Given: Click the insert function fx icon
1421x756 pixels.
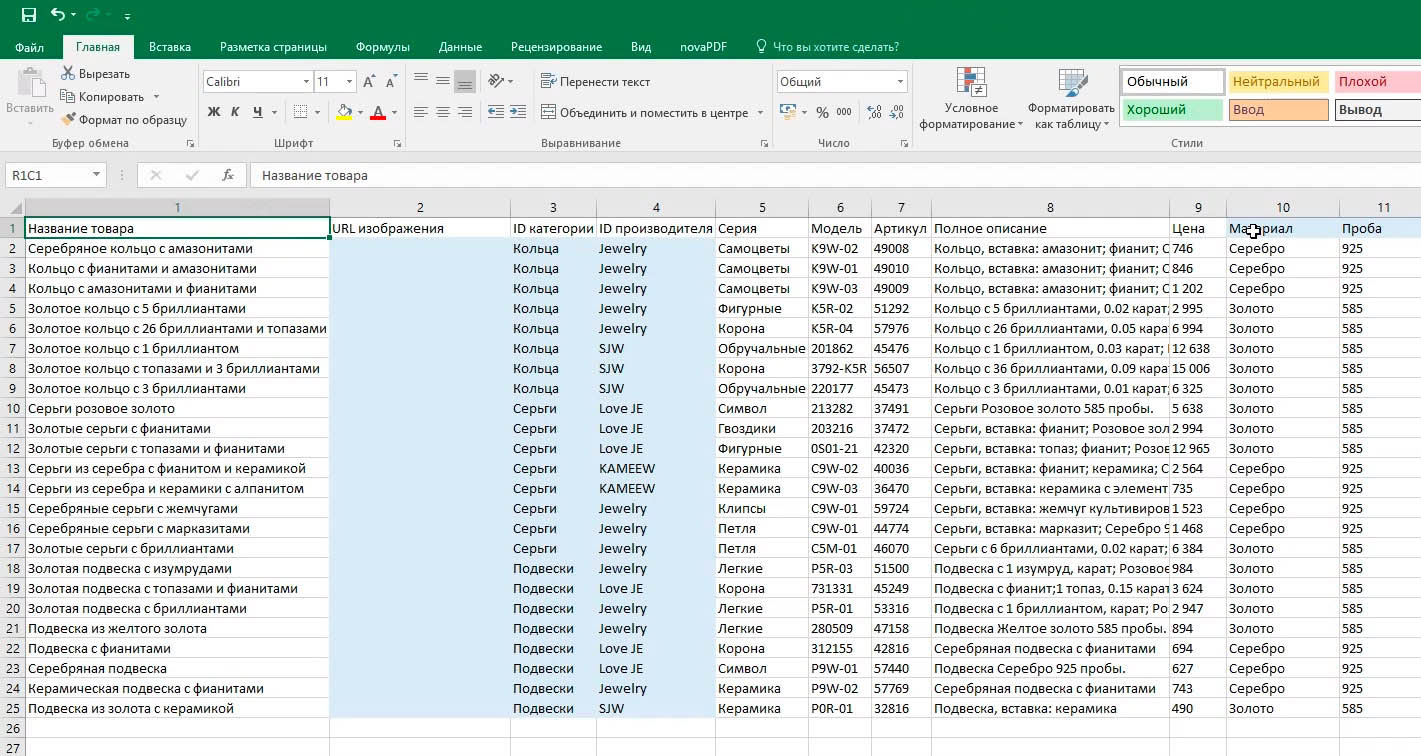Looking at the screenshot, I should coord(227,175).
